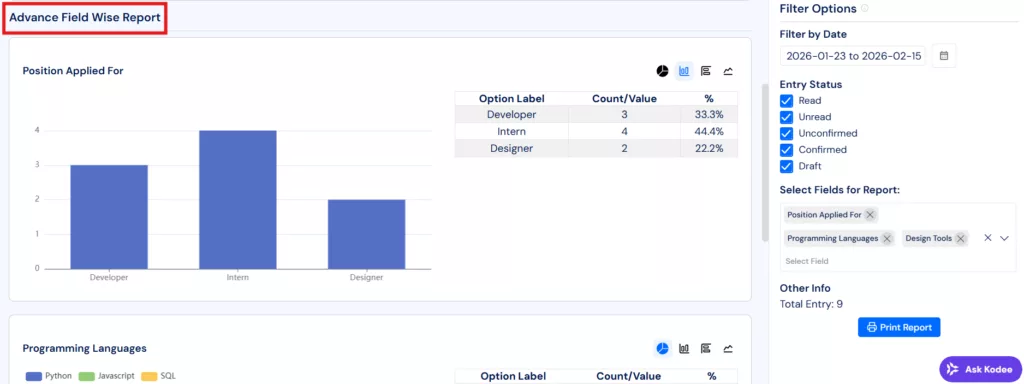Toggle the SQL legend swatch
This screenshot has height=384, width=1024.
click(x=149, y=376)
